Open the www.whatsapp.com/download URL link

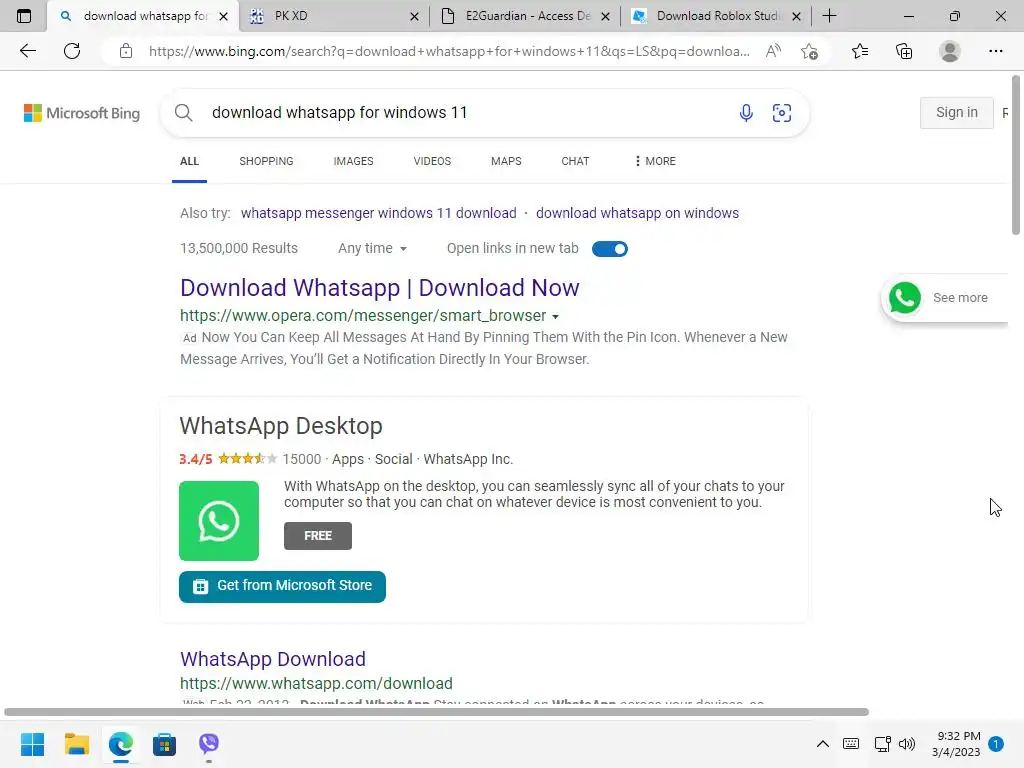(x=316, y=683)
